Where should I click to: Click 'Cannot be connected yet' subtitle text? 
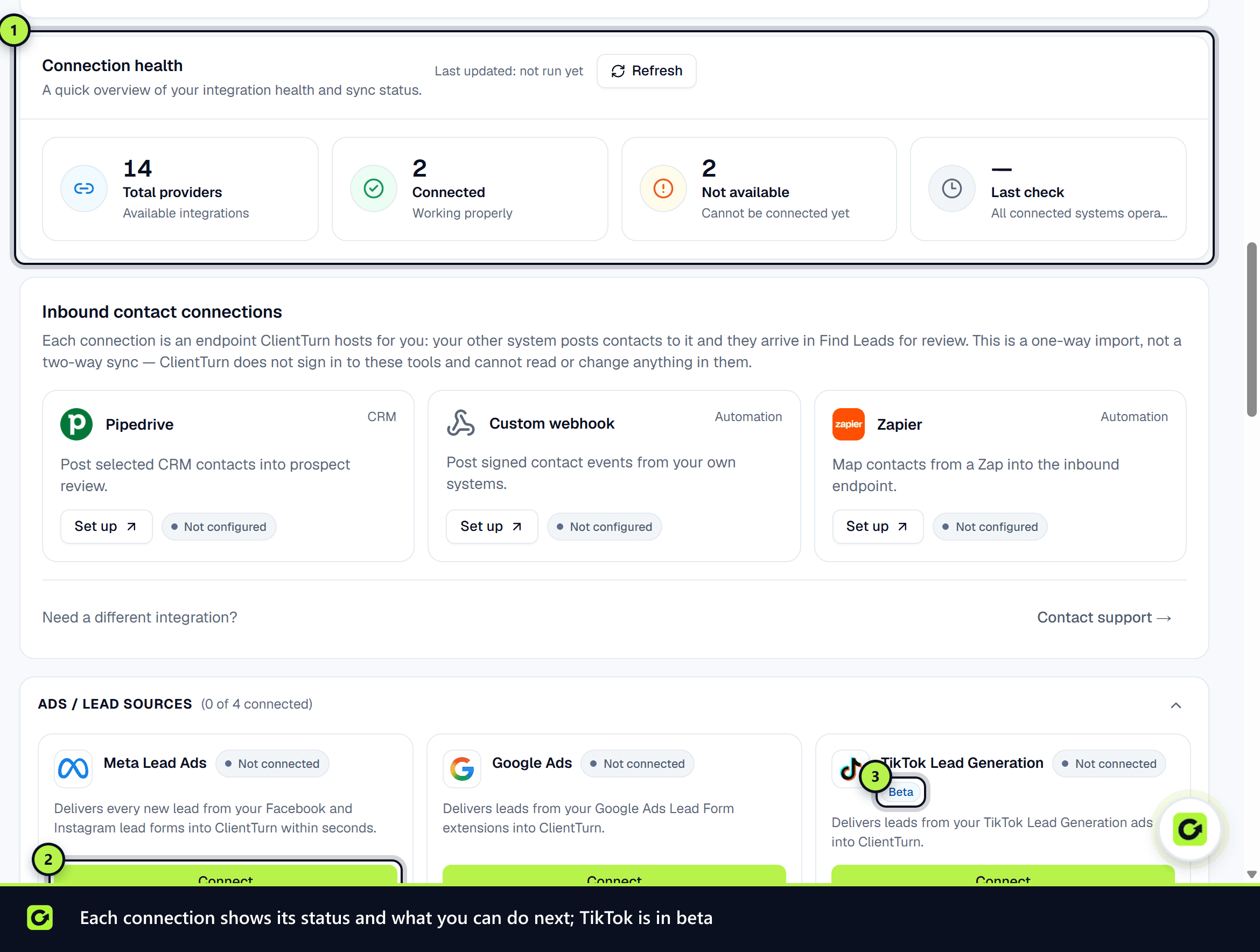point(775,213)
